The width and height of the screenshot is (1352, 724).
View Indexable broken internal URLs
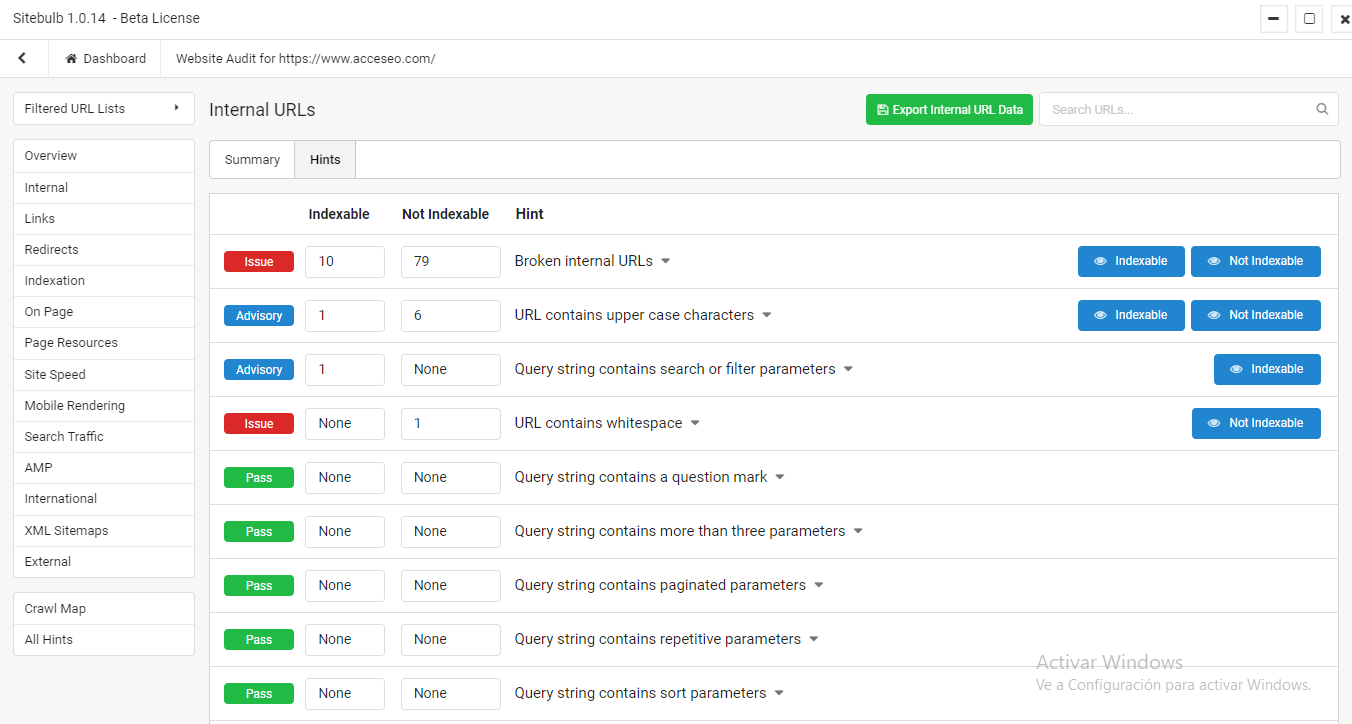click(1131, 261)
